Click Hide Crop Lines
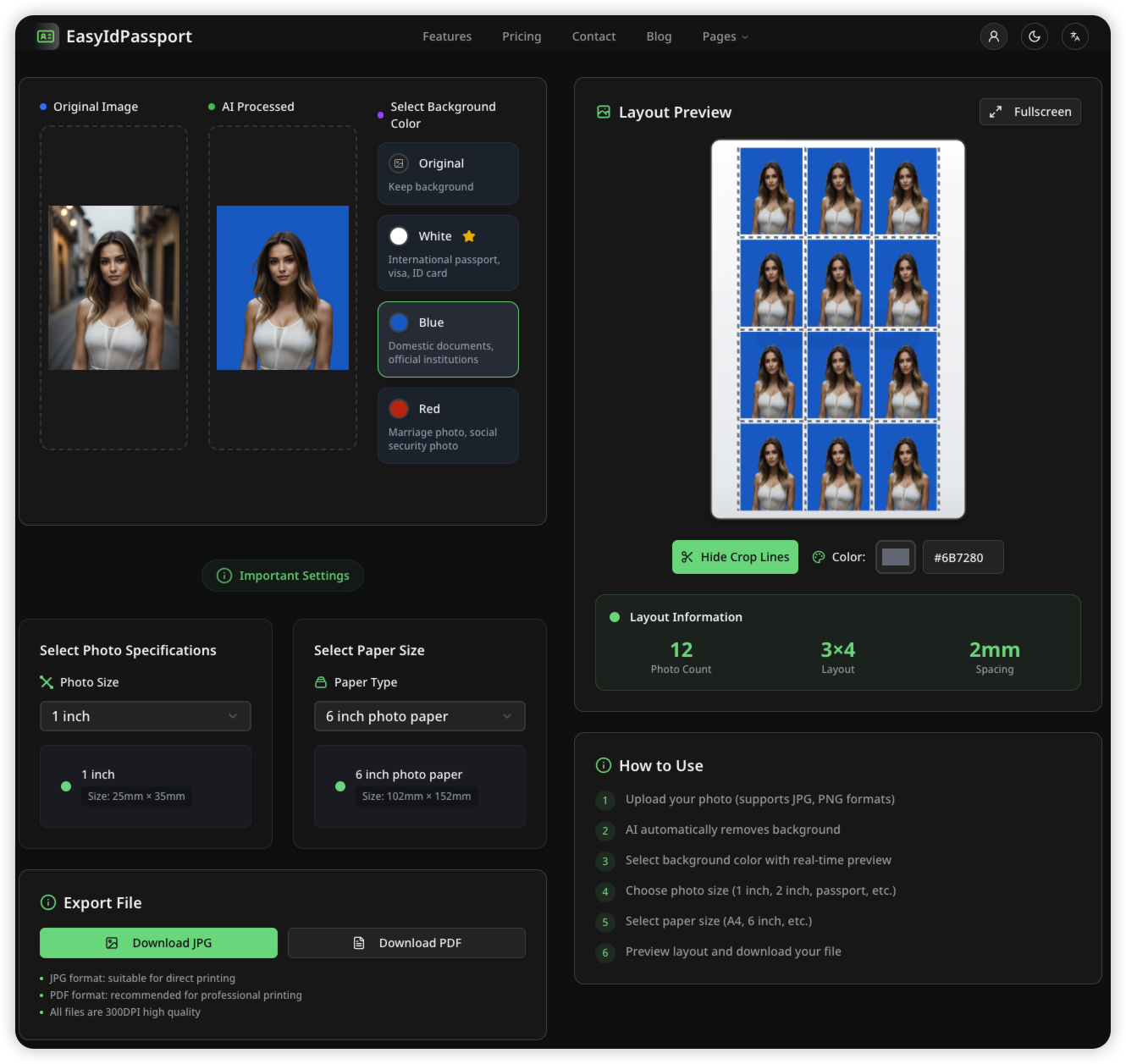1126x1064 pixels. [734, 557]
